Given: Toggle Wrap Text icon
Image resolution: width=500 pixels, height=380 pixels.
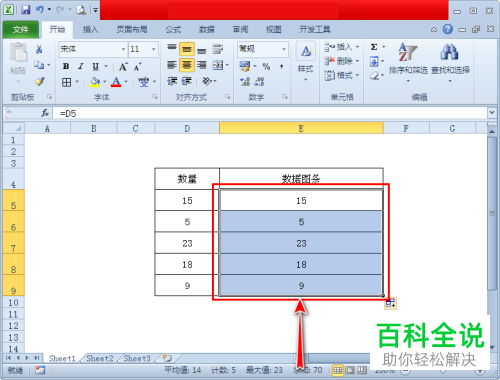Looking at the screenshot, I should coord(218,49).
